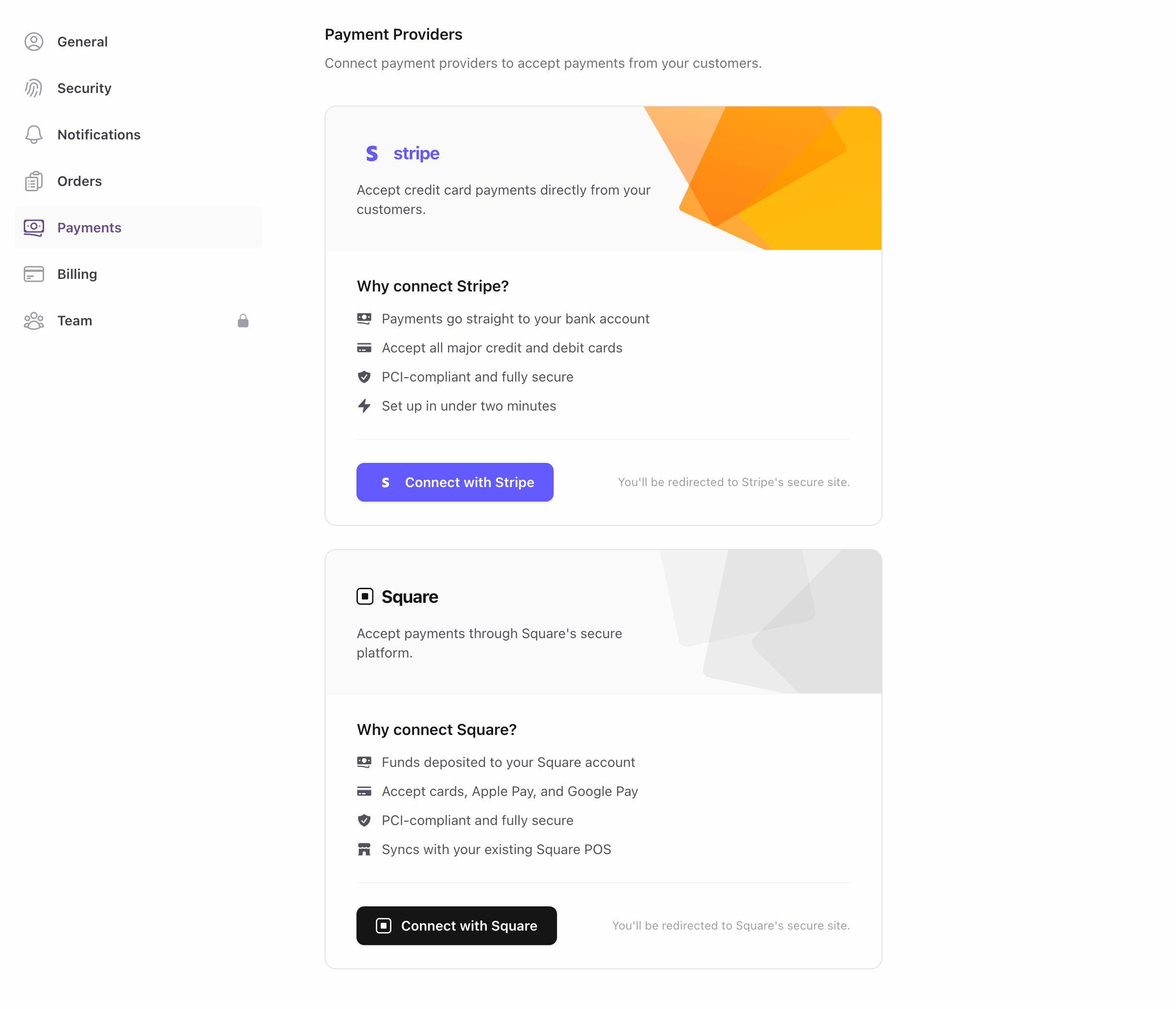Open the Payments settings section
The image size is (1176, 1009).
coord(89,228)
